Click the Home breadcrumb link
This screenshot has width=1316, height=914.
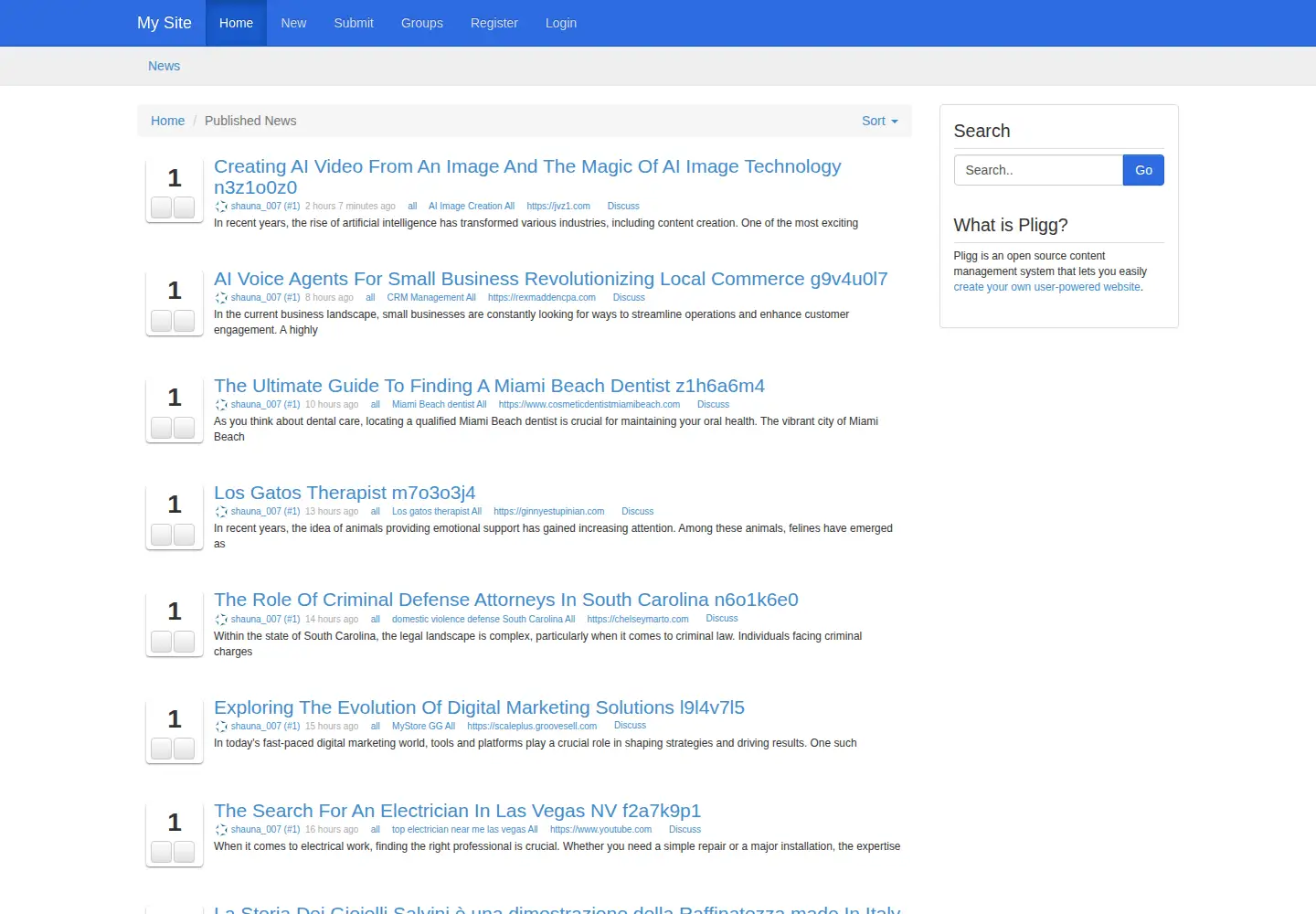coord(167,121)
